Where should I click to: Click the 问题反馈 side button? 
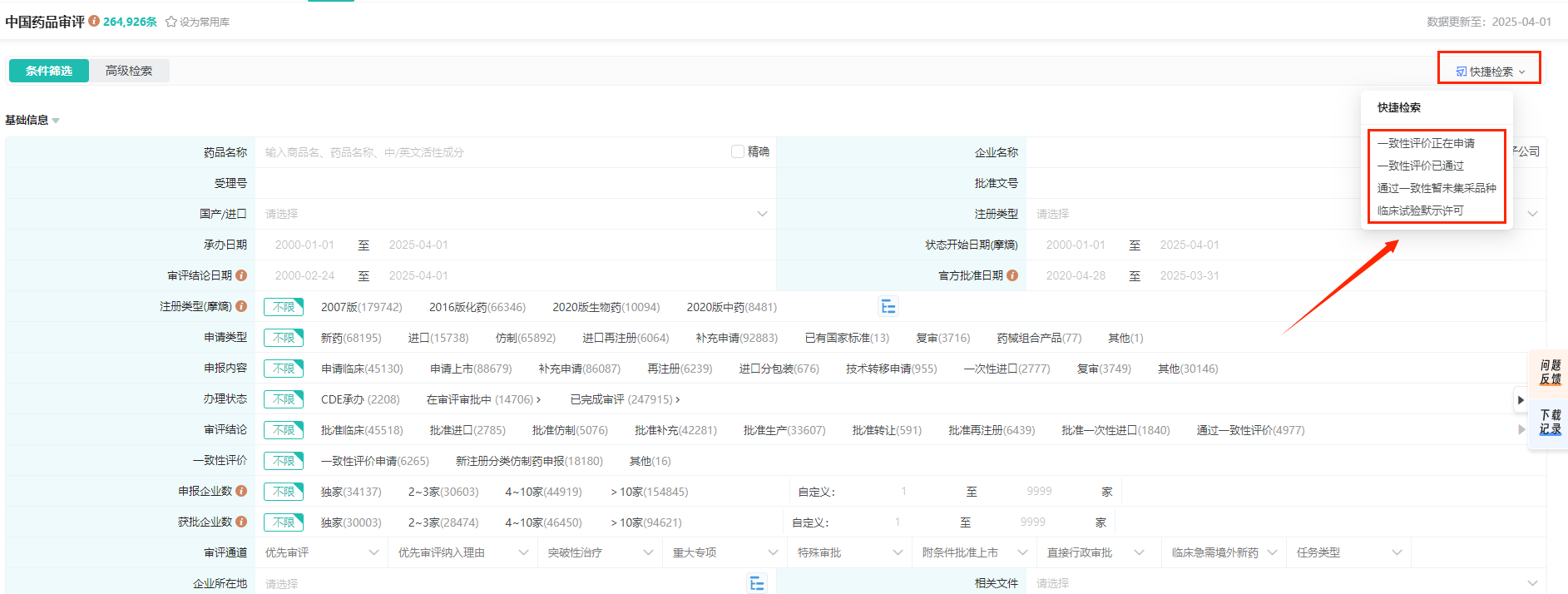[x=1550, y=372]
